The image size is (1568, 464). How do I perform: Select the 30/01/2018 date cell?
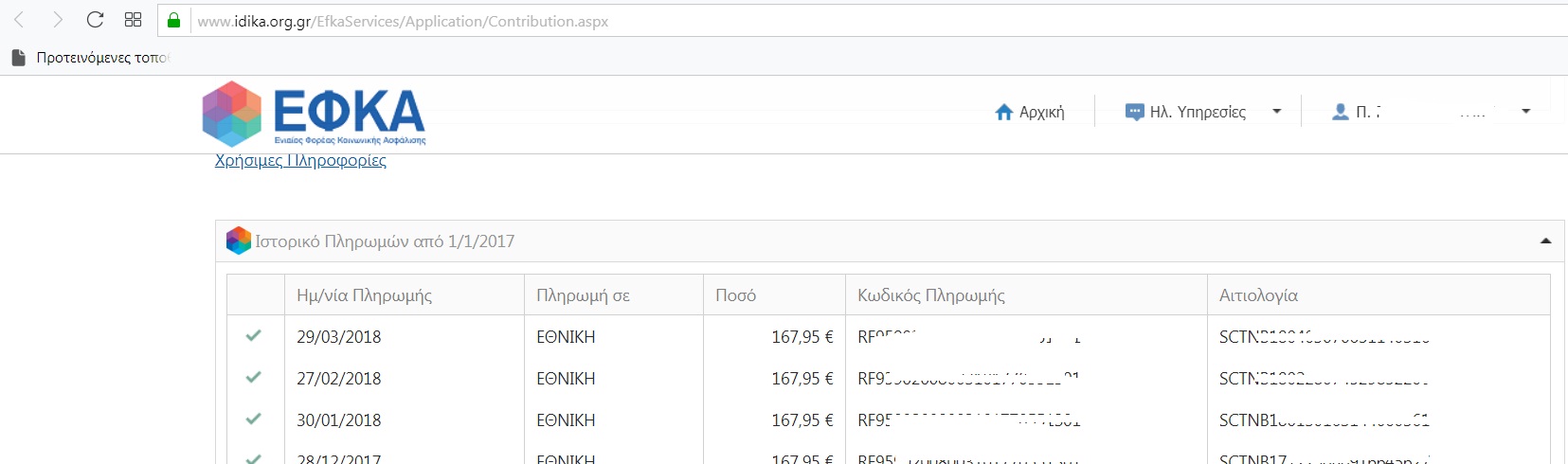tap(339, 420)
